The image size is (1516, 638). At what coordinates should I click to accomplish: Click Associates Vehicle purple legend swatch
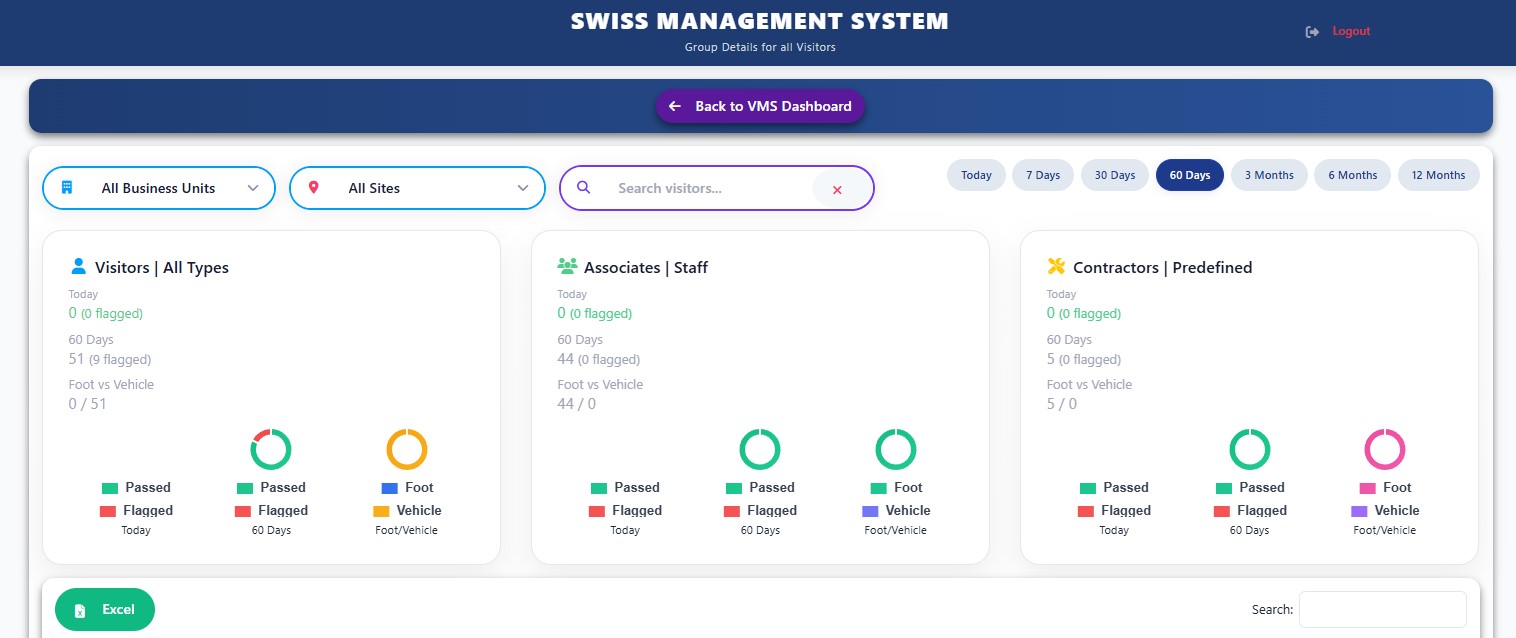[x=871, y=511]
